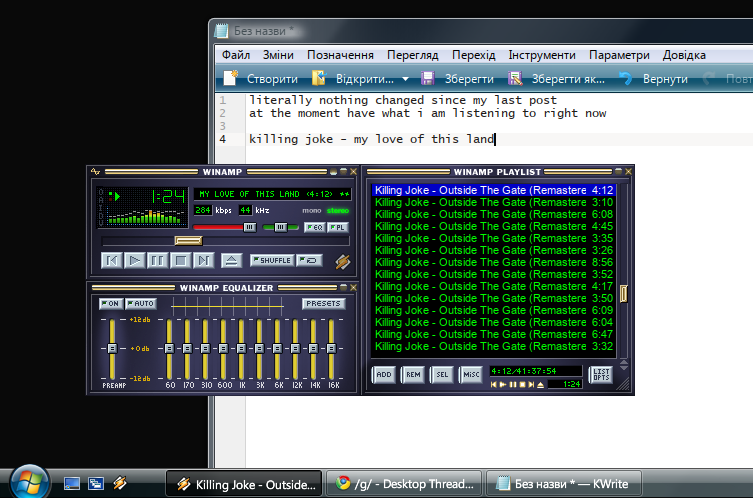This screenshot has width=753, height=498.
Task: Click playlist mini Previous button
Action: [x=493, y=385]
